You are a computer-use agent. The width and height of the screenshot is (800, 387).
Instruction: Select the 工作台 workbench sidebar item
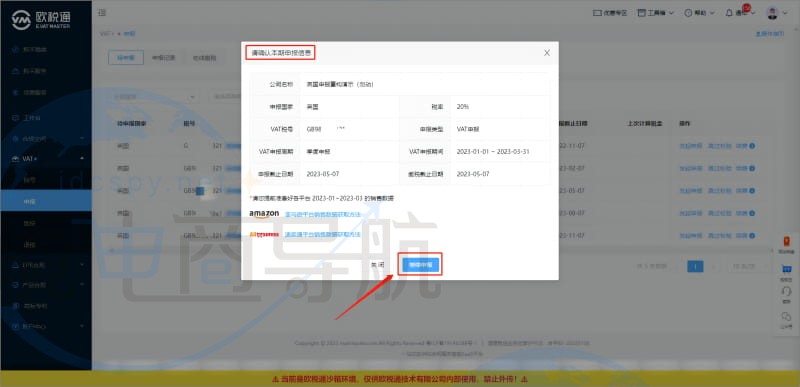(31, 118)
